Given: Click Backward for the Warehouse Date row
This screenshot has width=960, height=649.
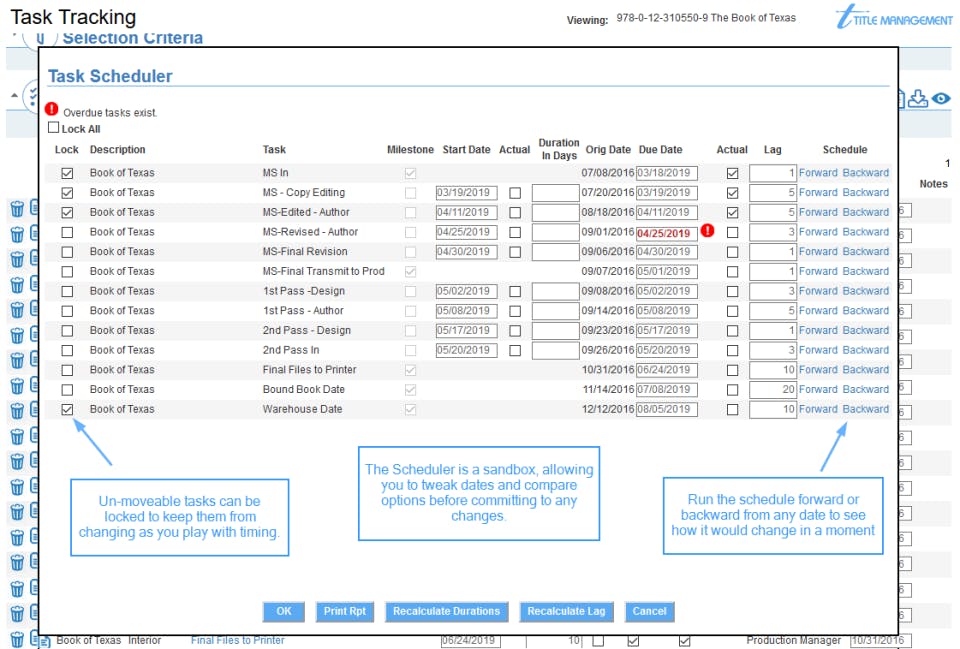Looking at the screenshot, I should [866, 409].
